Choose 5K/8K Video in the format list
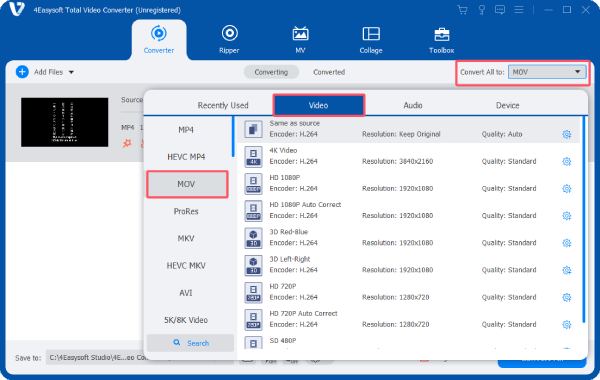This screenshot has width=600, height=380. 186,320
